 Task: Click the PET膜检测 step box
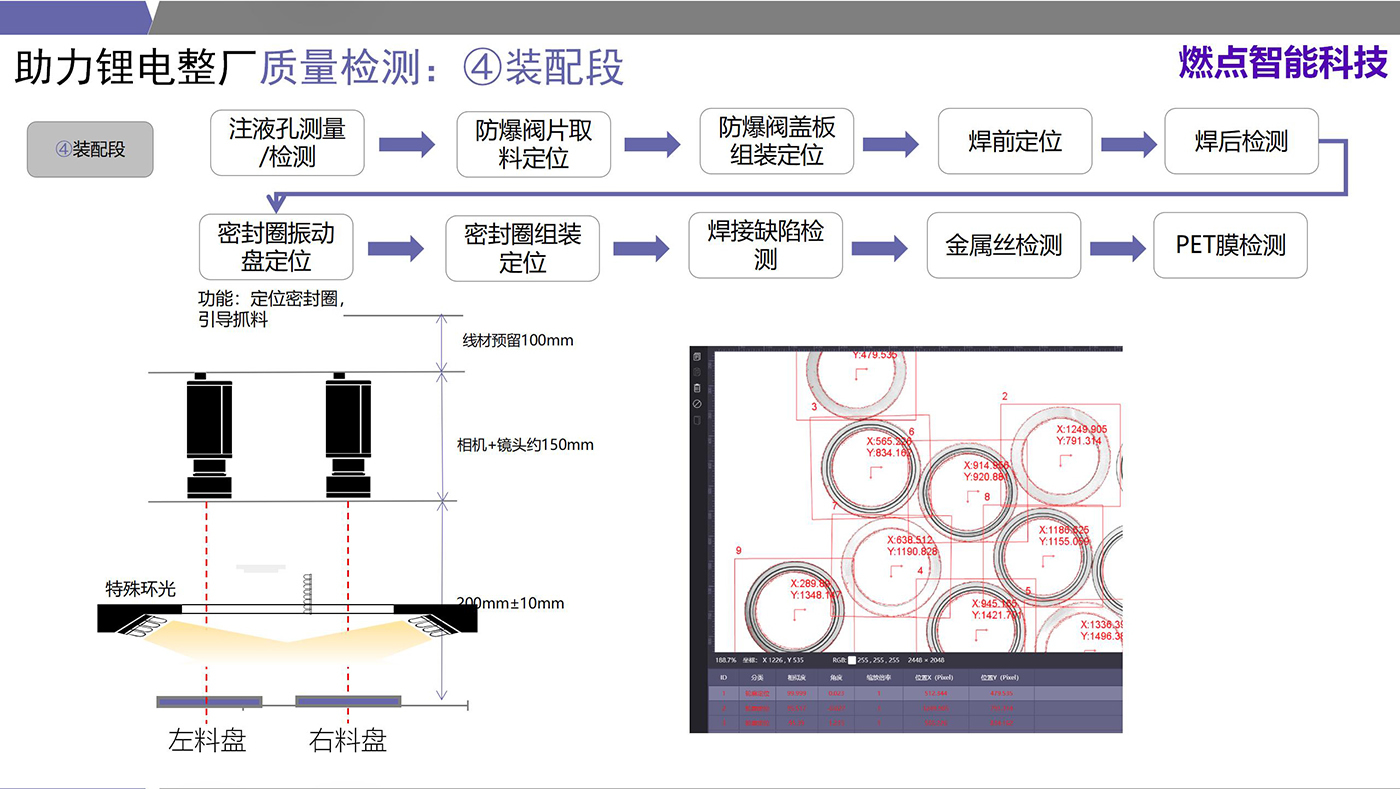pyautogui.click(x=1230, y=246)
